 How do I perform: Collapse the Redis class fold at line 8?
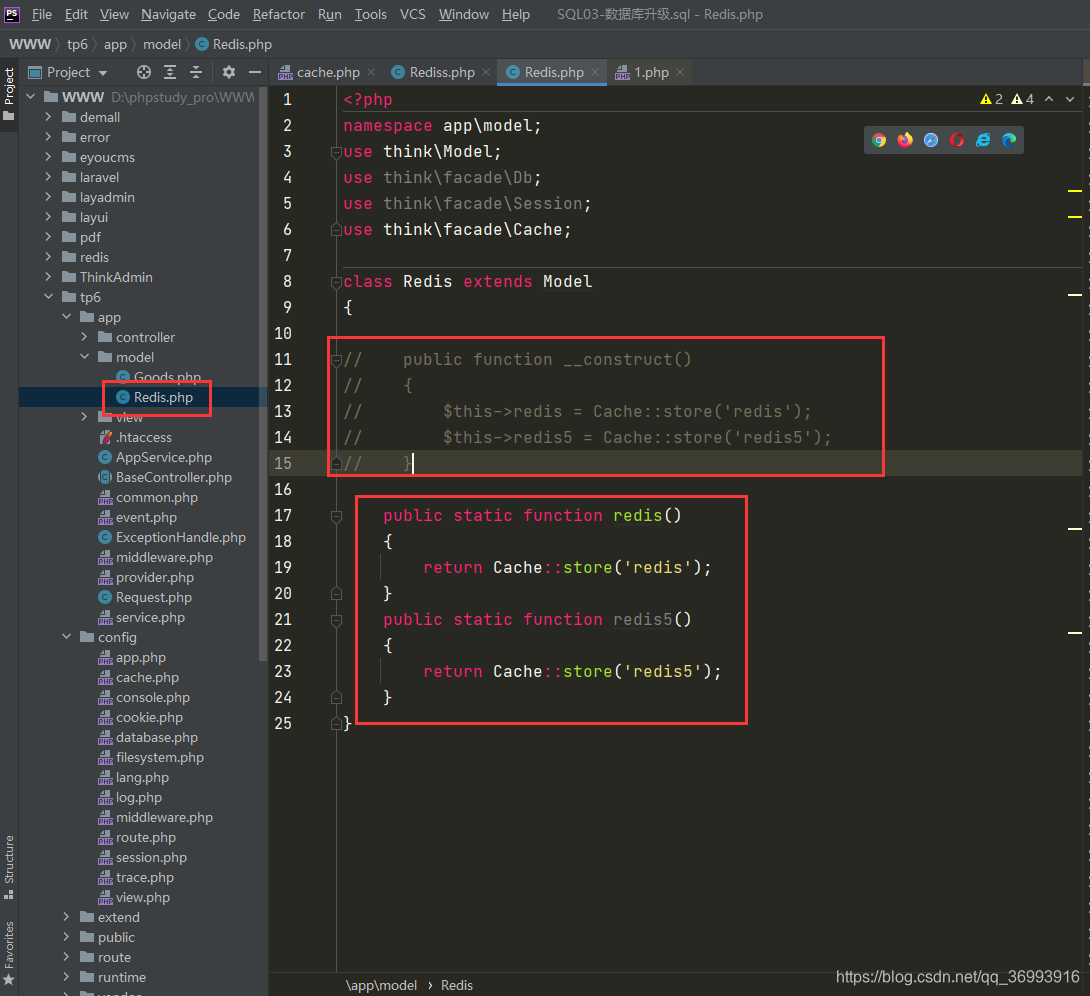click(335, 281)
